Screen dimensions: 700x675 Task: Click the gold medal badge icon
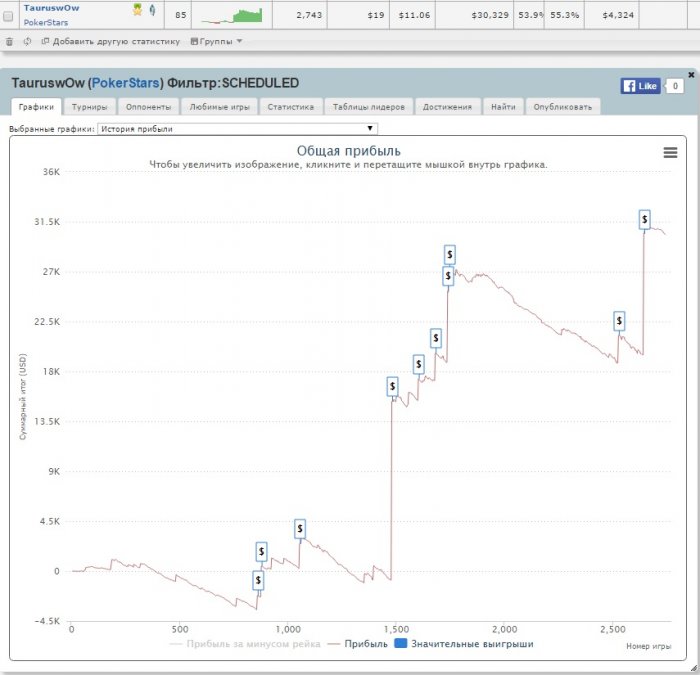point(138,9)
